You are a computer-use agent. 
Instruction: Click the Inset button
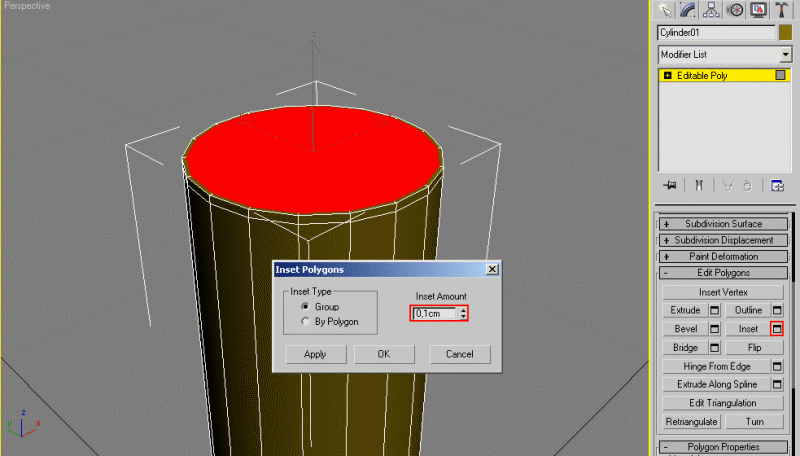[x=748, y=329]
